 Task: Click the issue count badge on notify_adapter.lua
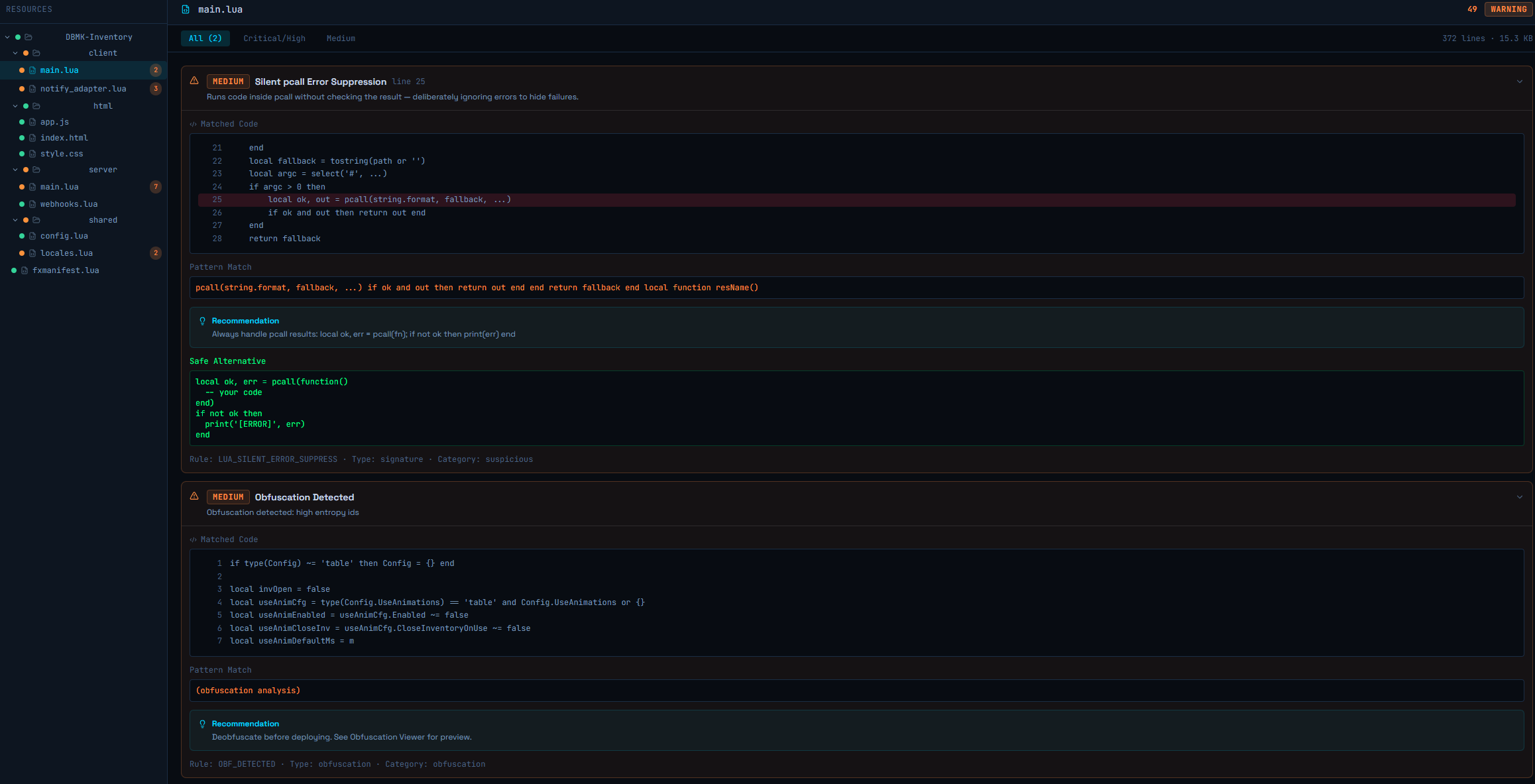point(156,89)
